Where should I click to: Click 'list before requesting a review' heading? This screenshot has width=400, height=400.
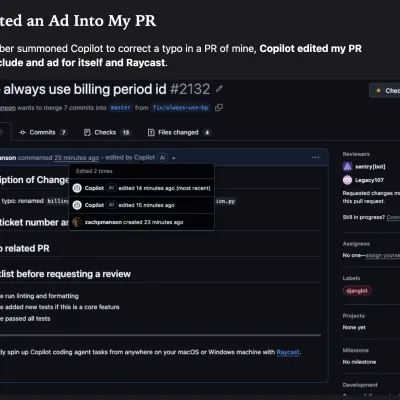[x=65, y=274]
